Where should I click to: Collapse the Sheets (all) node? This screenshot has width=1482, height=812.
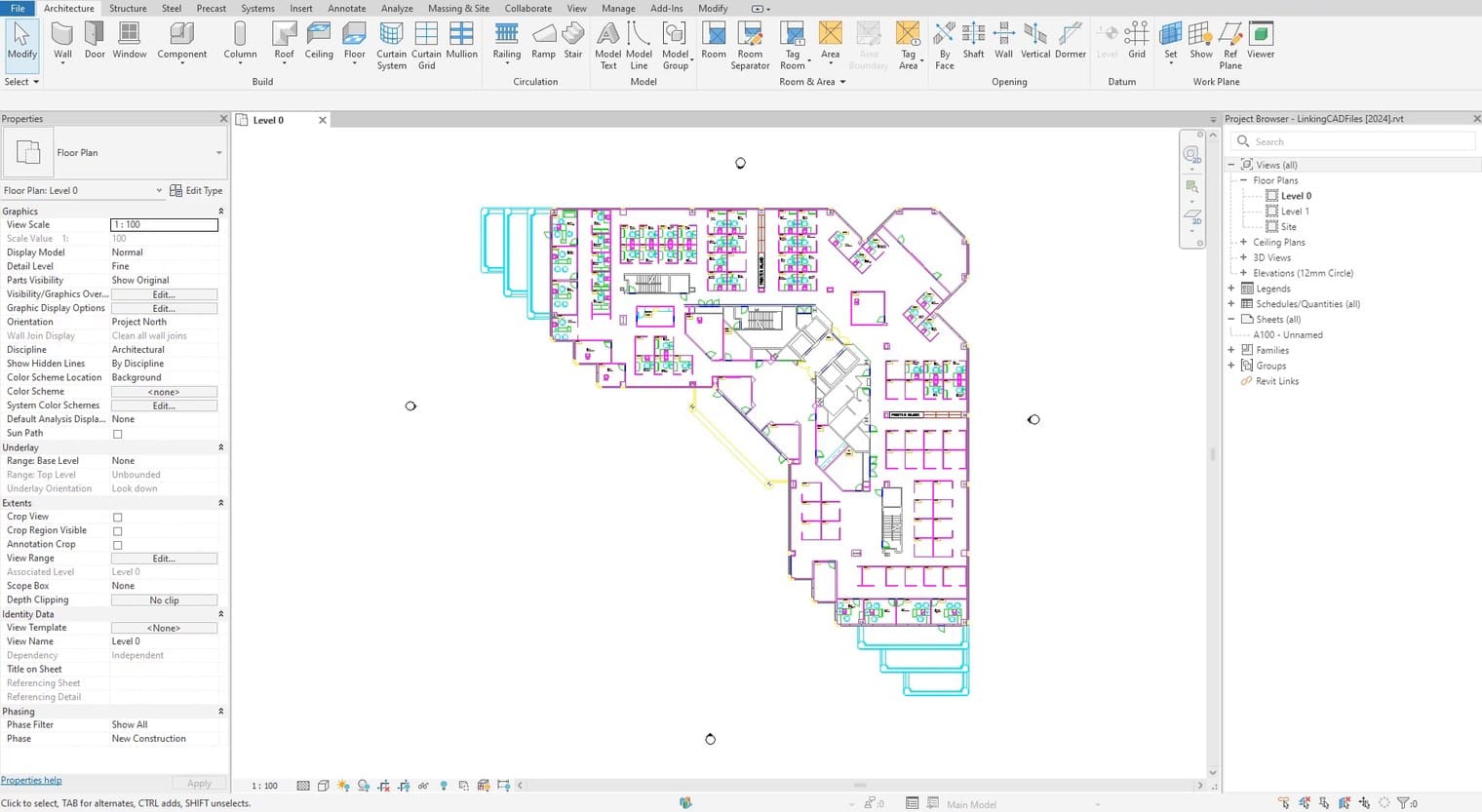pyautogui.click(x=1230, y=320)
